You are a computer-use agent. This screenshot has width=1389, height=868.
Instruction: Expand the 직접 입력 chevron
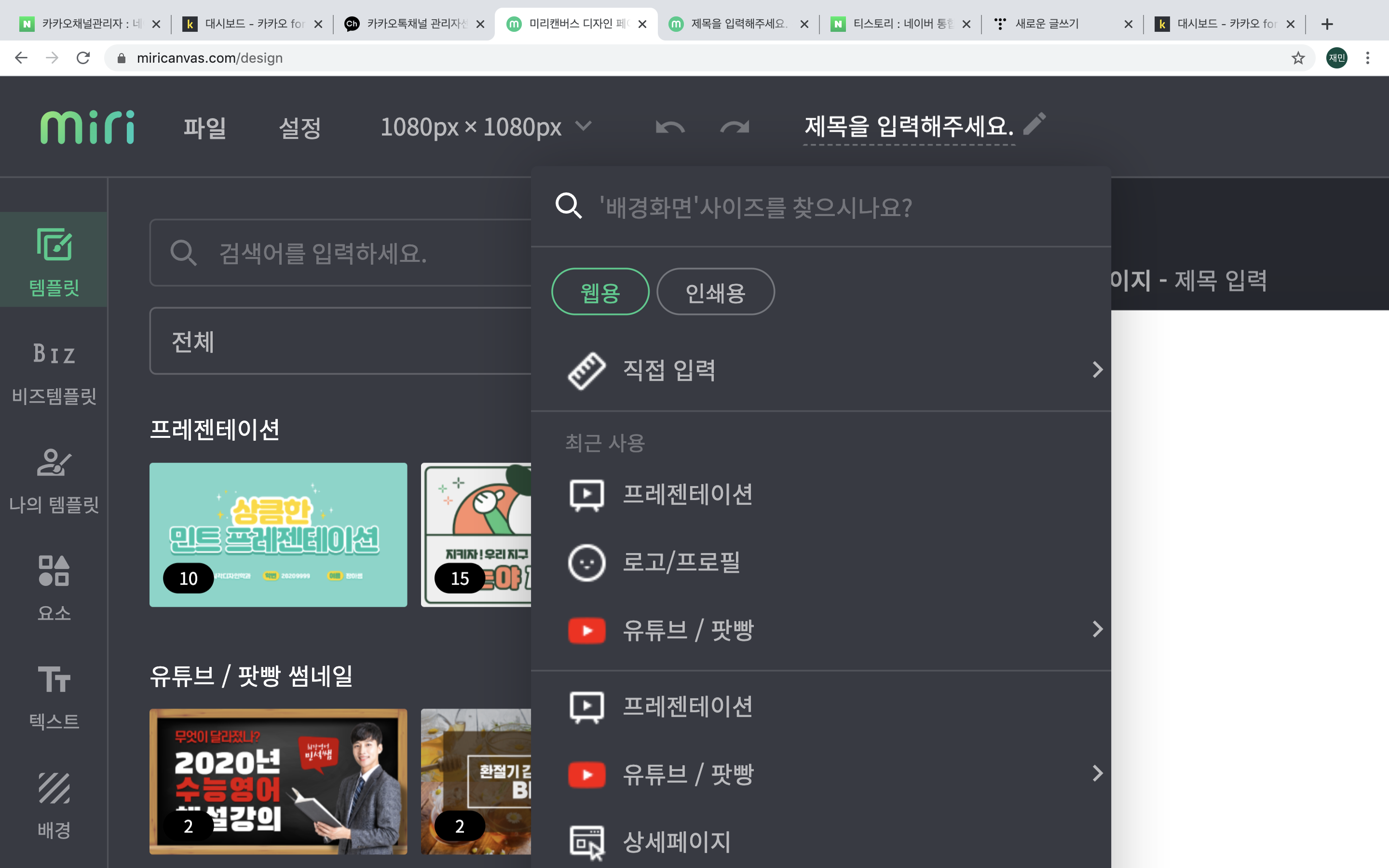point(1097,370)
